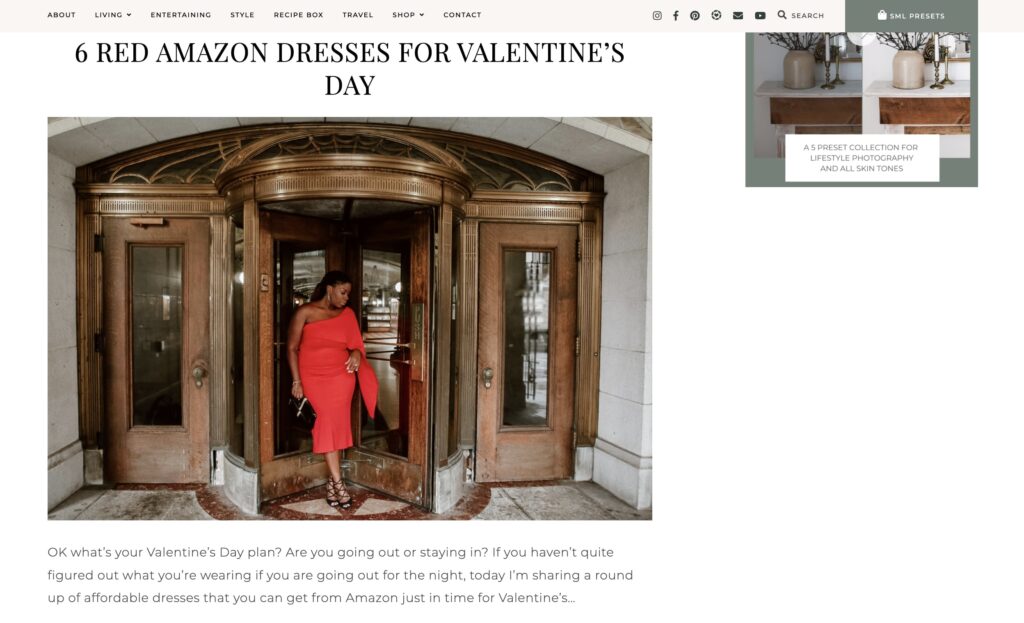Go to the Travel page
1024x623 pixels.
pos(358,15)
